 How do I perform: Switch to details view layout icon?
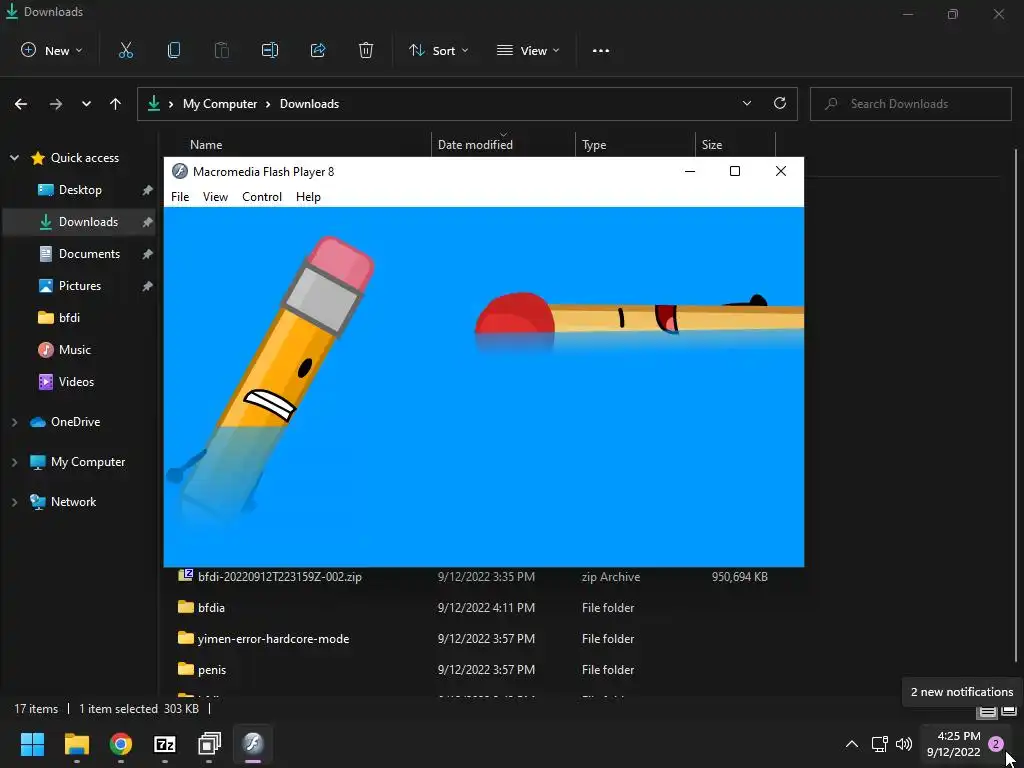[x=987, y=711]
